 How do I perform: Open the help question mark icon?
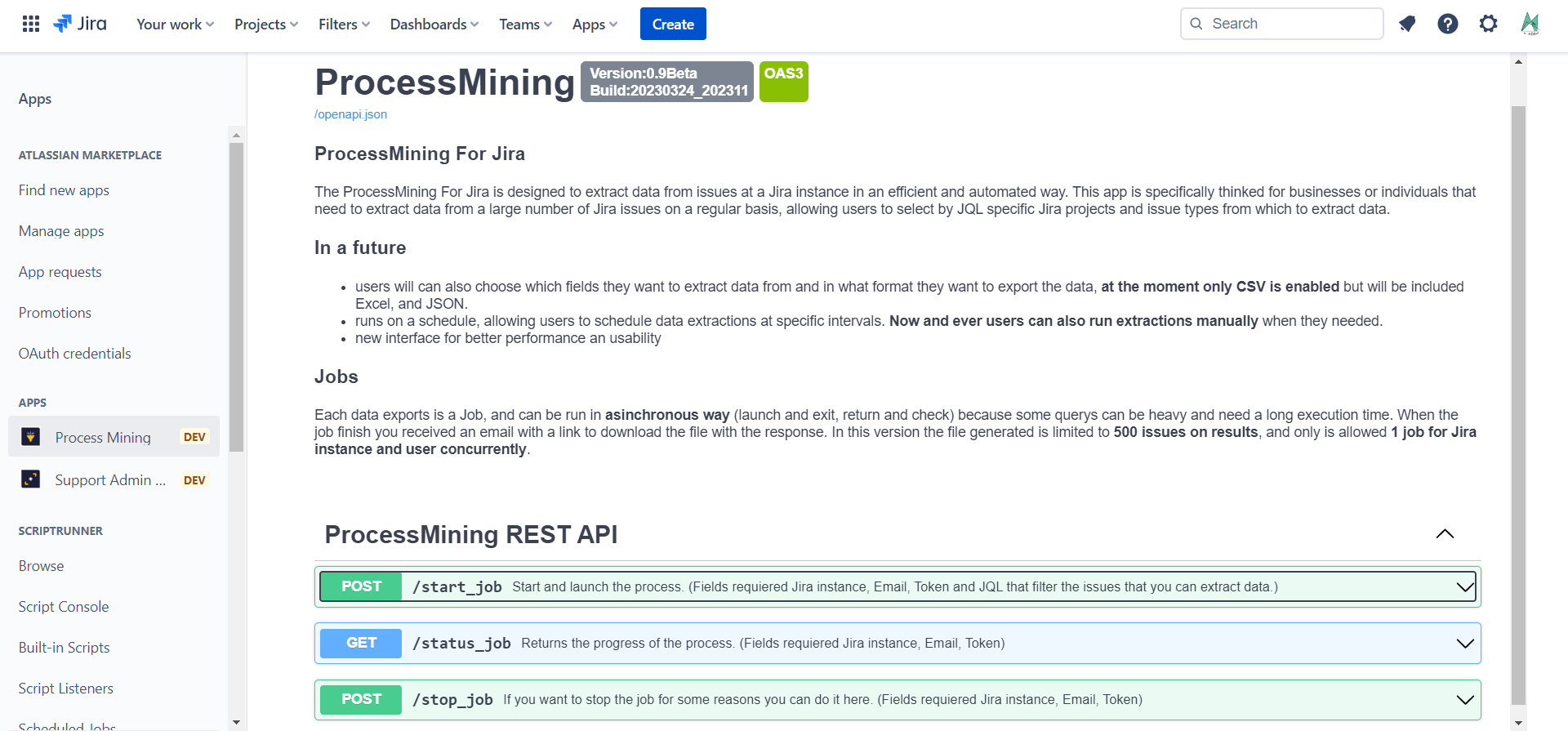coord(1447,24)
